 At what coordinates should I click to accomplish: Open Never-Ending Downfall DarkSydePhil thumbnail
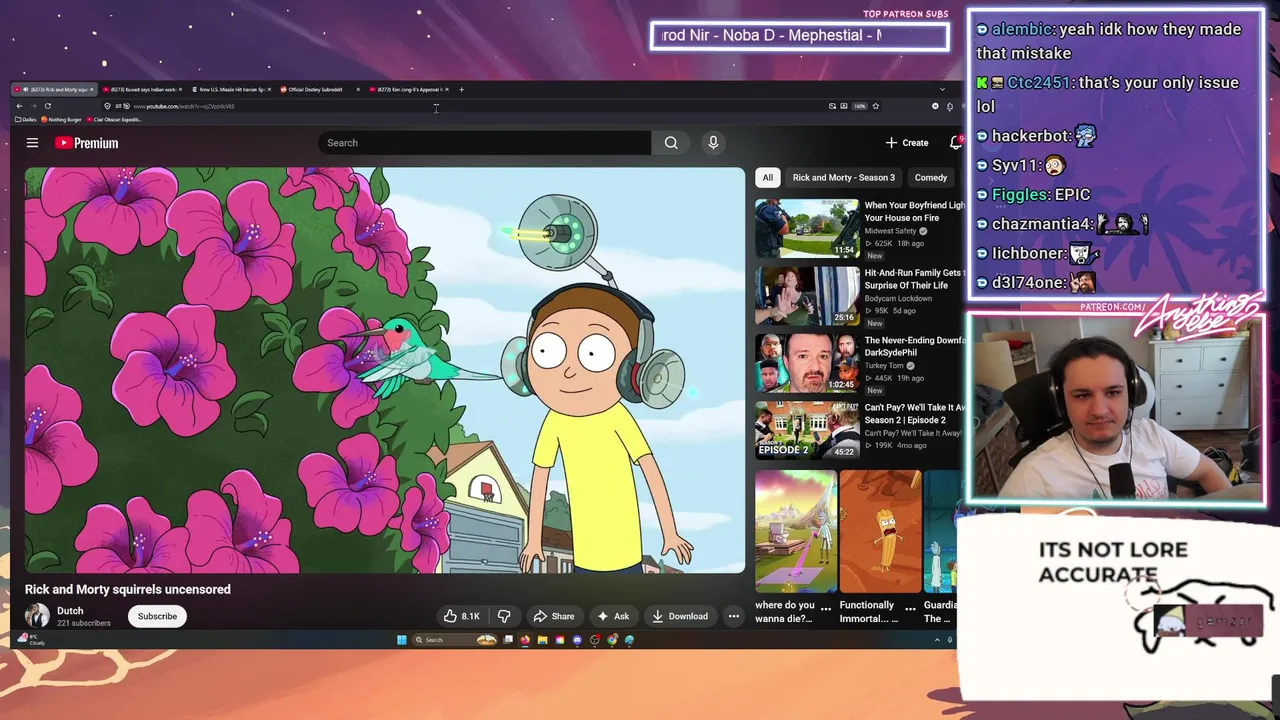click(x=807, y=363)
